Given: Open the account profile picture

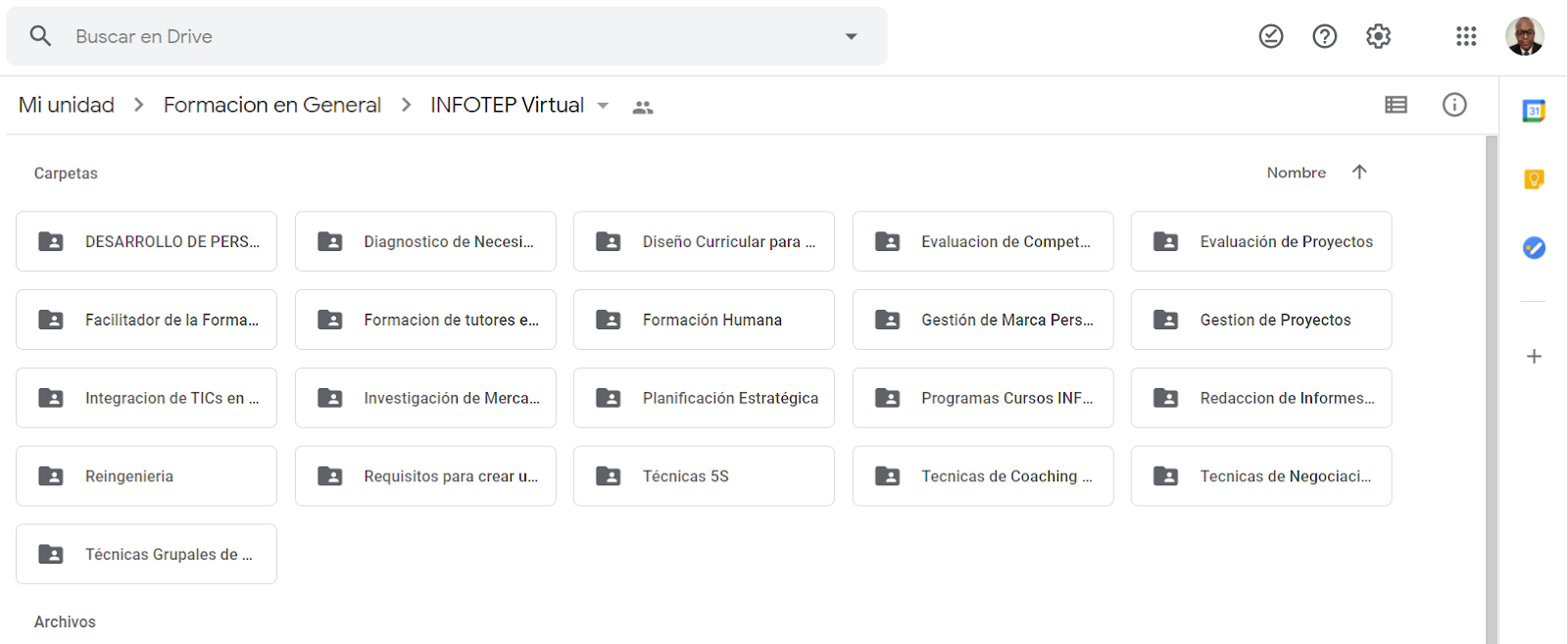Looking at the screenshot, I should coord(1525,36).
